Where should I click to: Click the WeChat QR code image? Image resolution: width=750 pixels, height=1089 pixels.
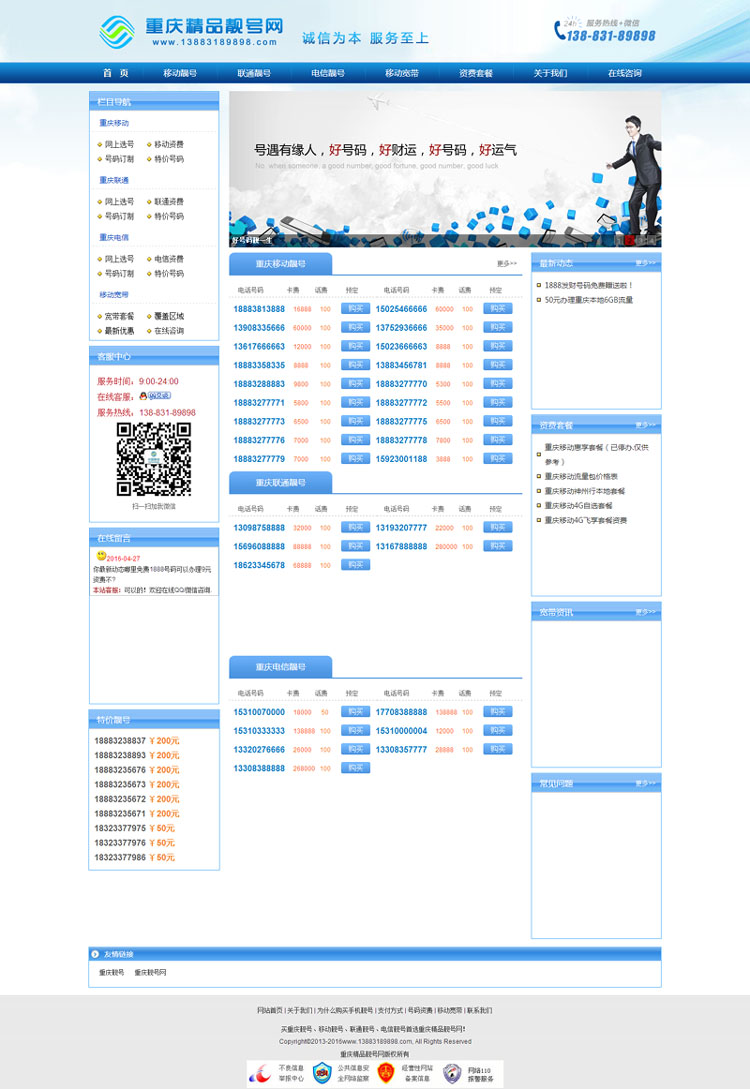(x=153, y=459)
